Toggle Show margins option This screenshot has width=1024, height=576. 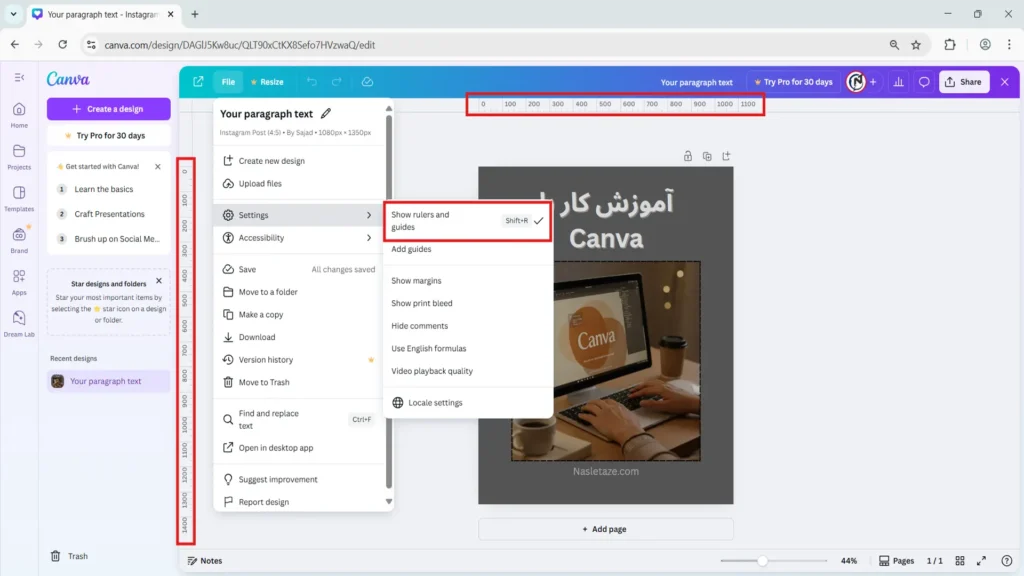point(468,281)
